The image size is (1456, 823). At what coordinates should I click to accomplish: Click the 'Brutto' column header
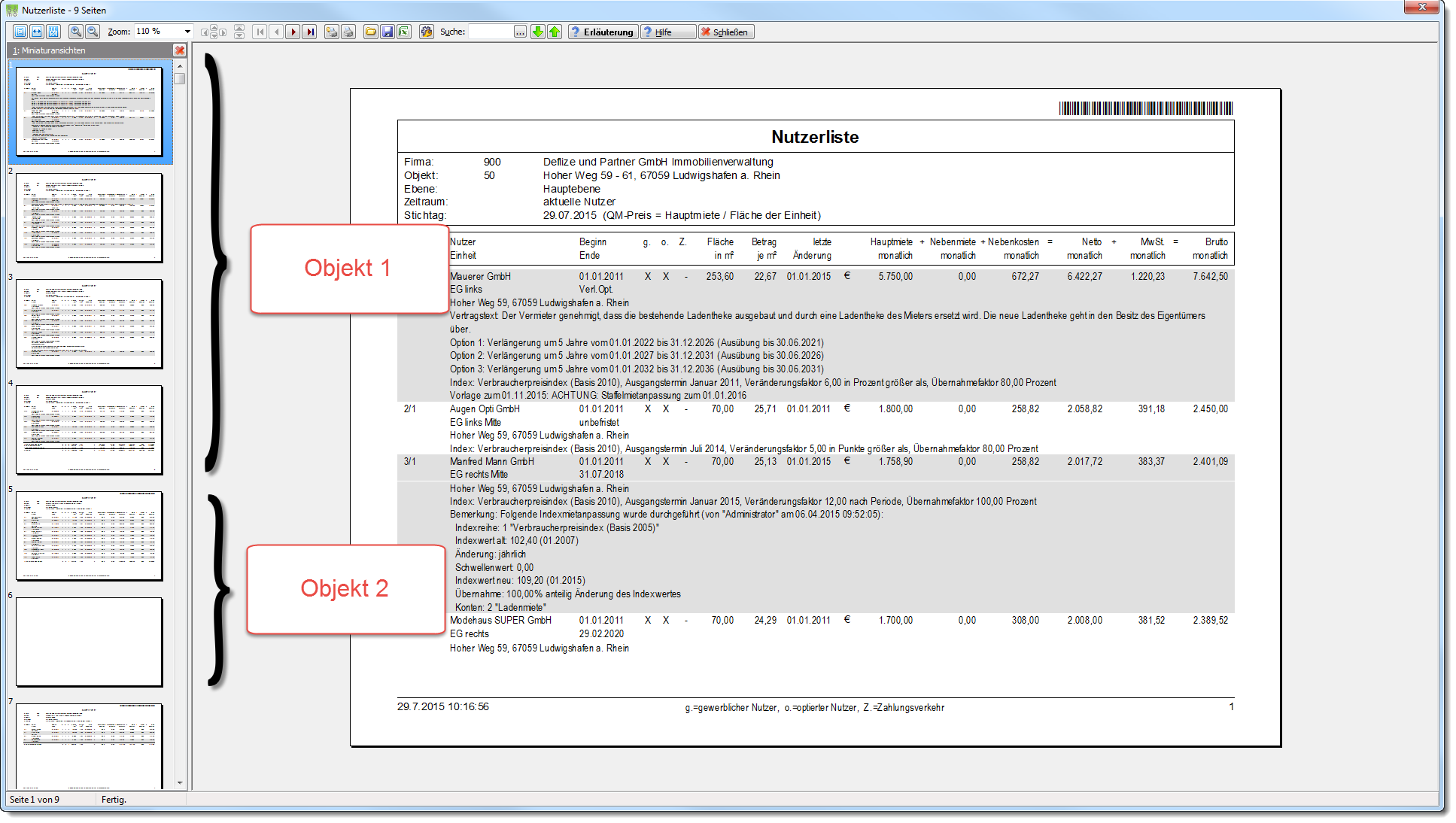(x=1217, y=242)
